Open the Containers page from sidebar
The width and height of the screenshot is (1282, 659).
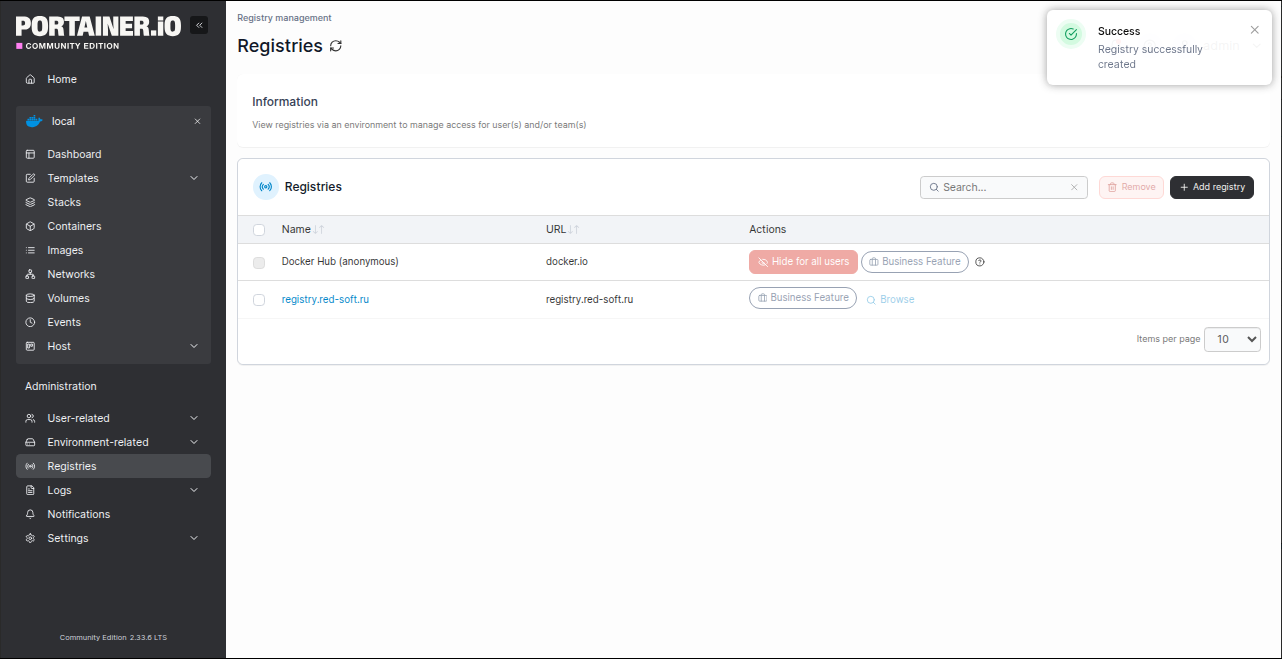74,226
